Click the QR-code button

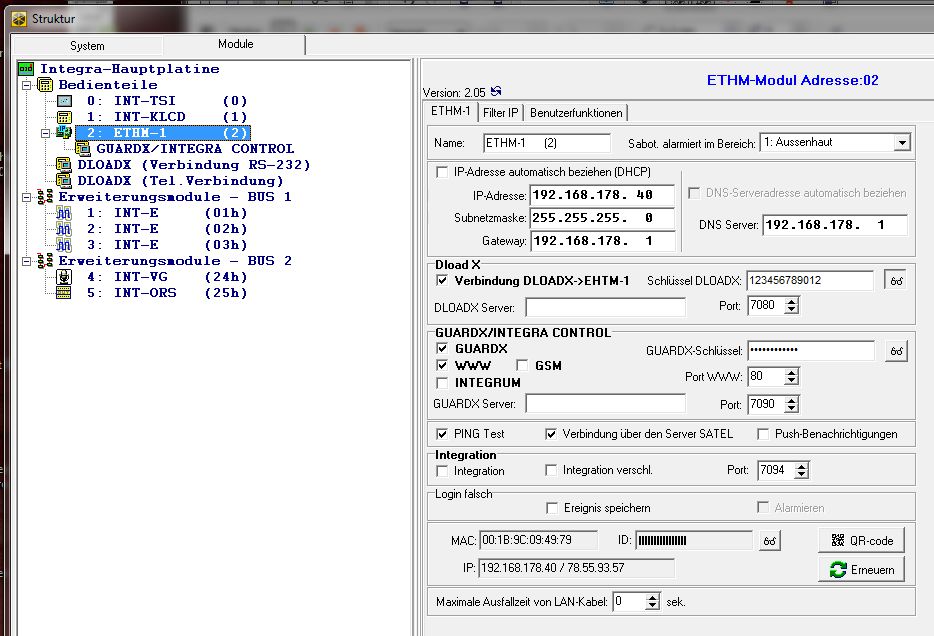[861, 540]
